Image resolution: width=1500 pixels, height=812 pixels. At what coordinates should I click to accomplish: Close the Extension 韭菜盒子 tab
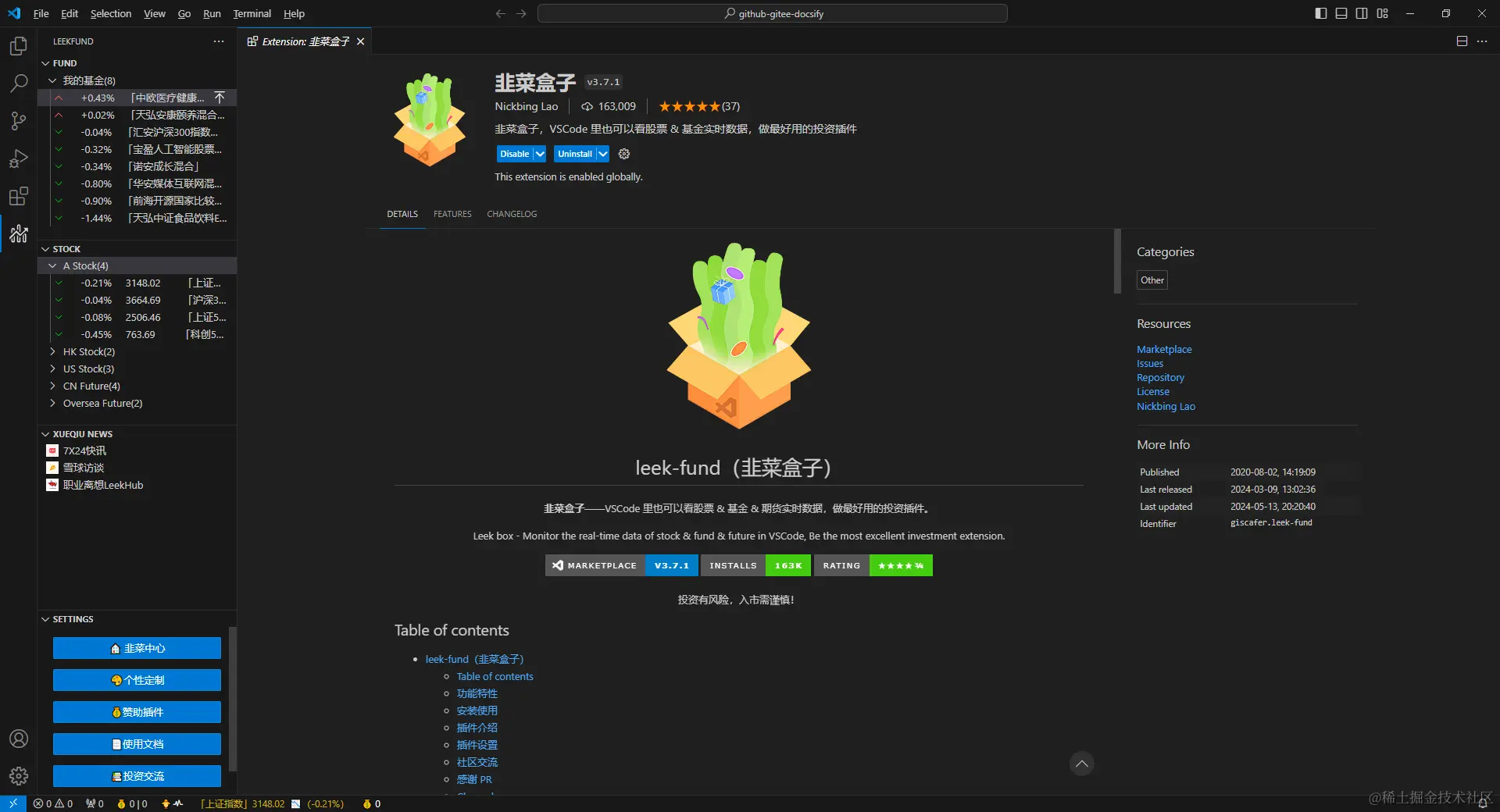360,41
